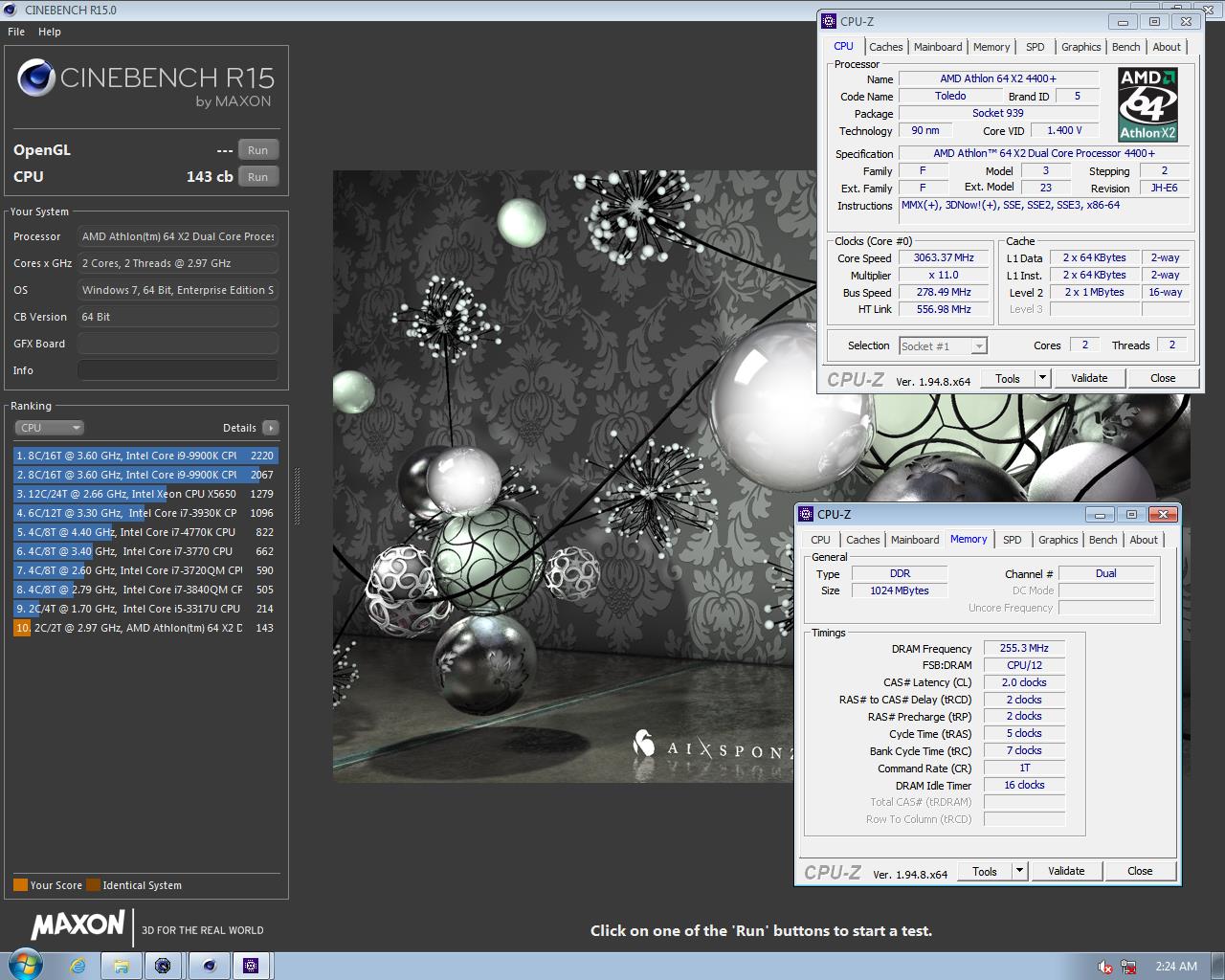This screenshot has height=980, width=1225.
Task: Click Close button in top CPU-Z window
Action: coord(1163,378)
